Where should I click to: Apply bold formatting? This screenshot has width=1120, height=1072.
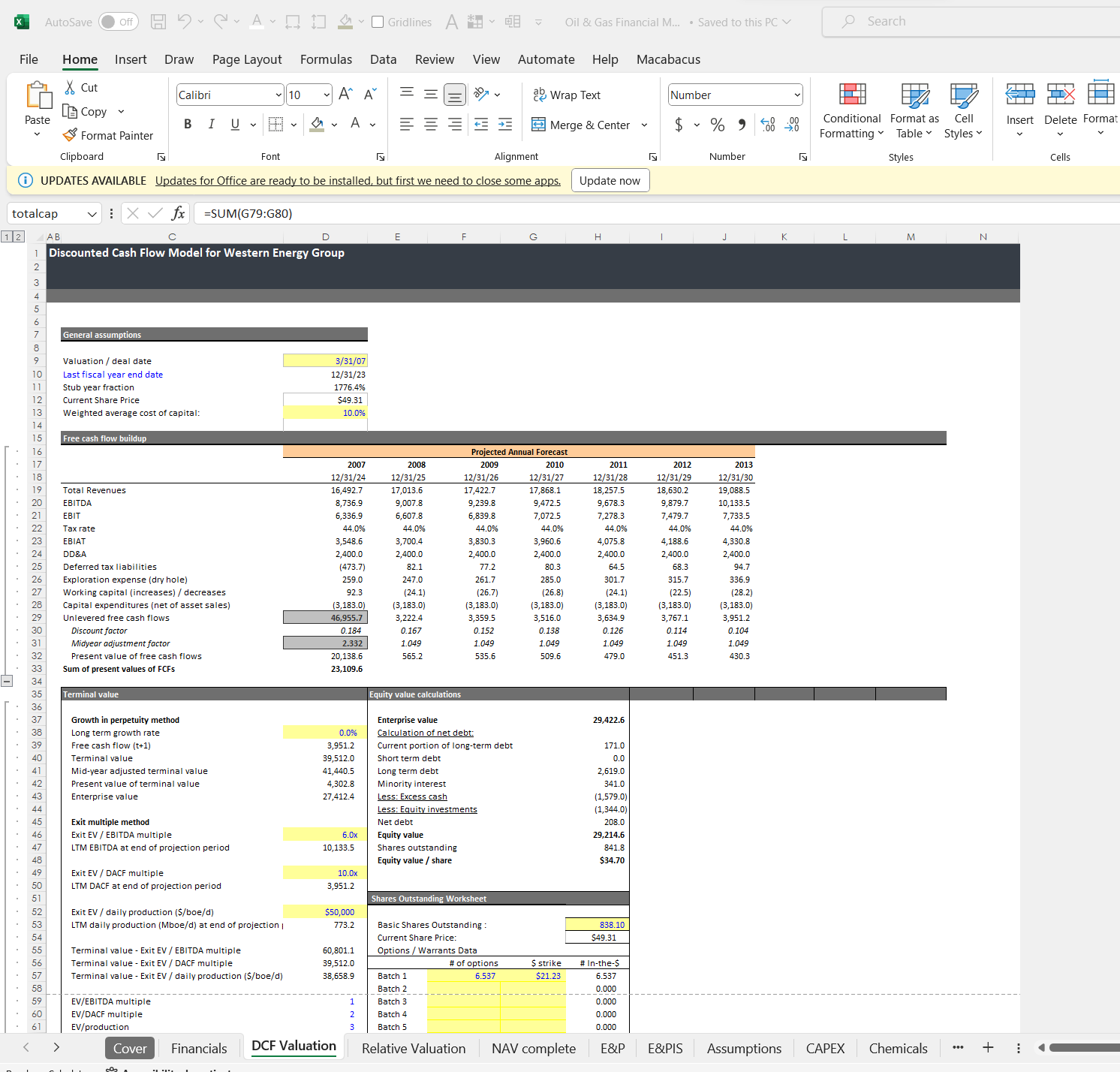pyautogui.click(x=188, y=124)
